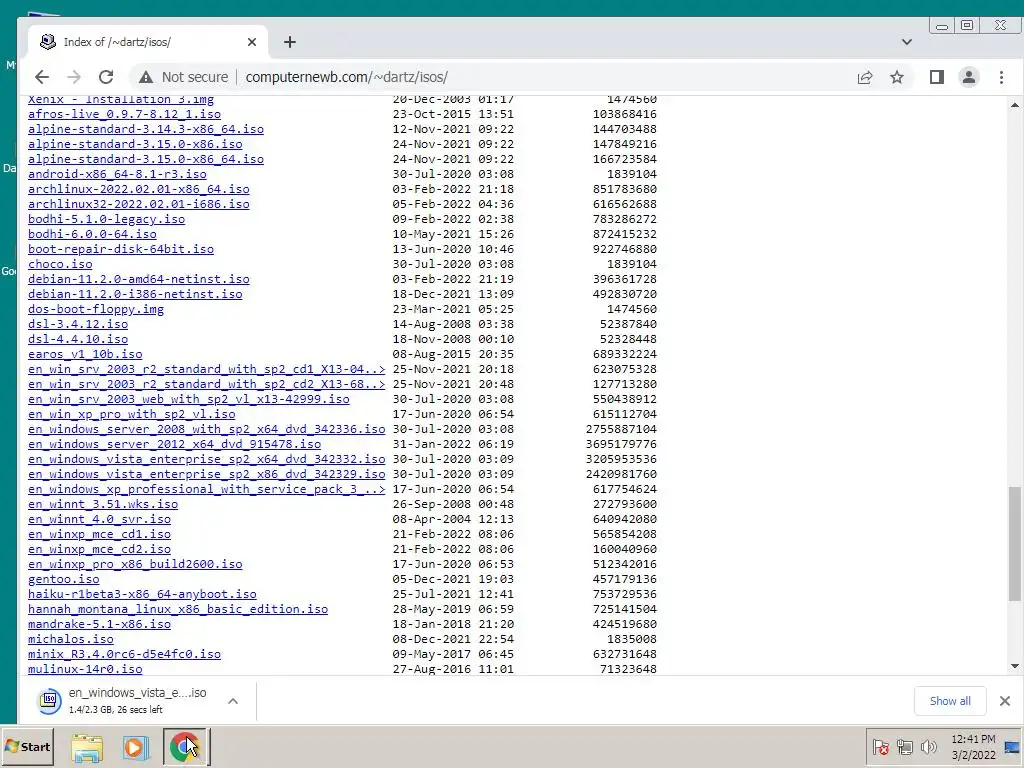Download en_win_srv_2003_web_with_sp2_vl iso
This screenshot has width=1024, height=768.
(x=189, y=400)
